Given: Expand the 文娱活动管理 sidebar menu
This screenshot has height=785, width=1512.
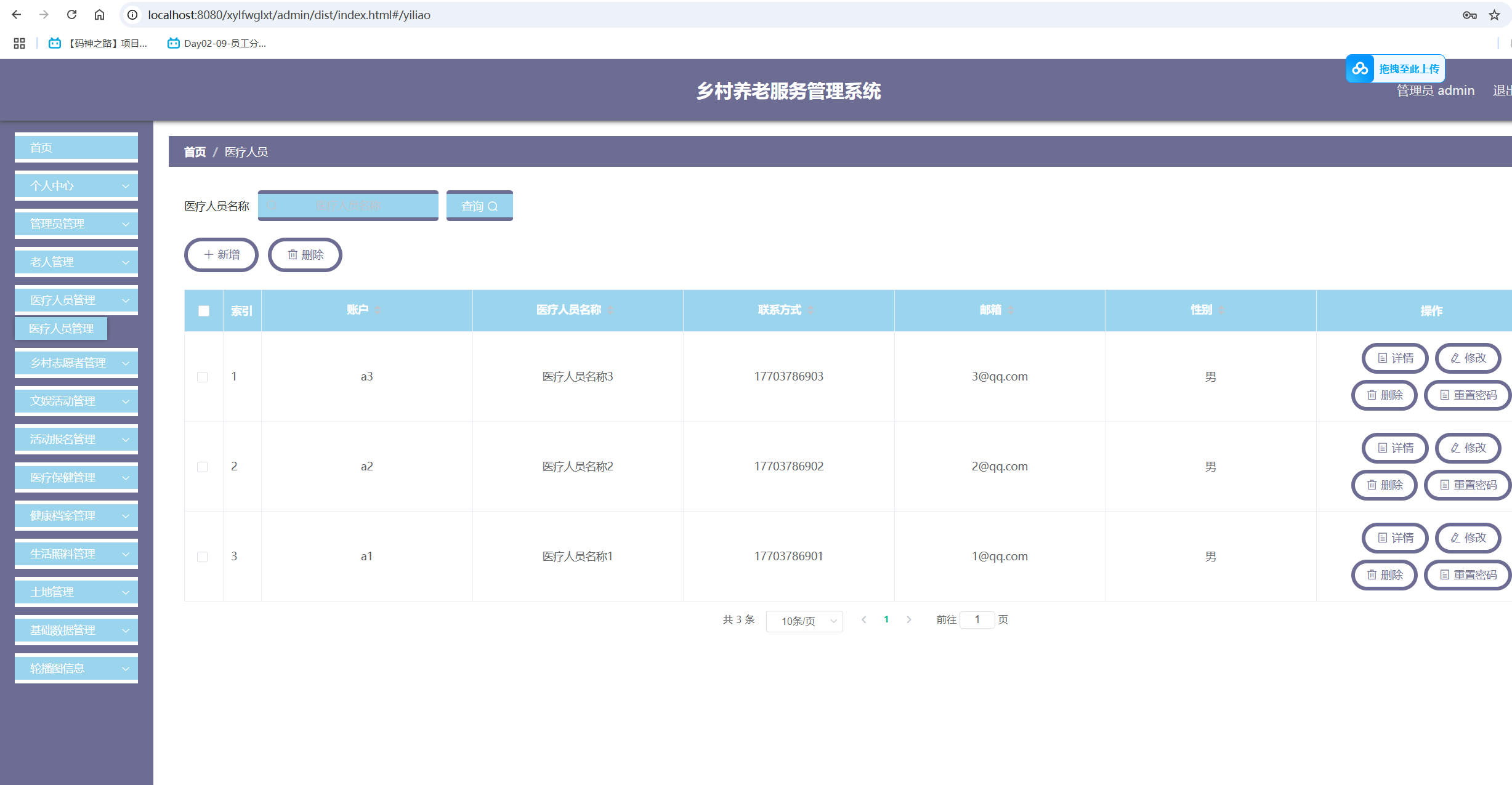Looking at the screenshot, I should (x=76, y=401).
